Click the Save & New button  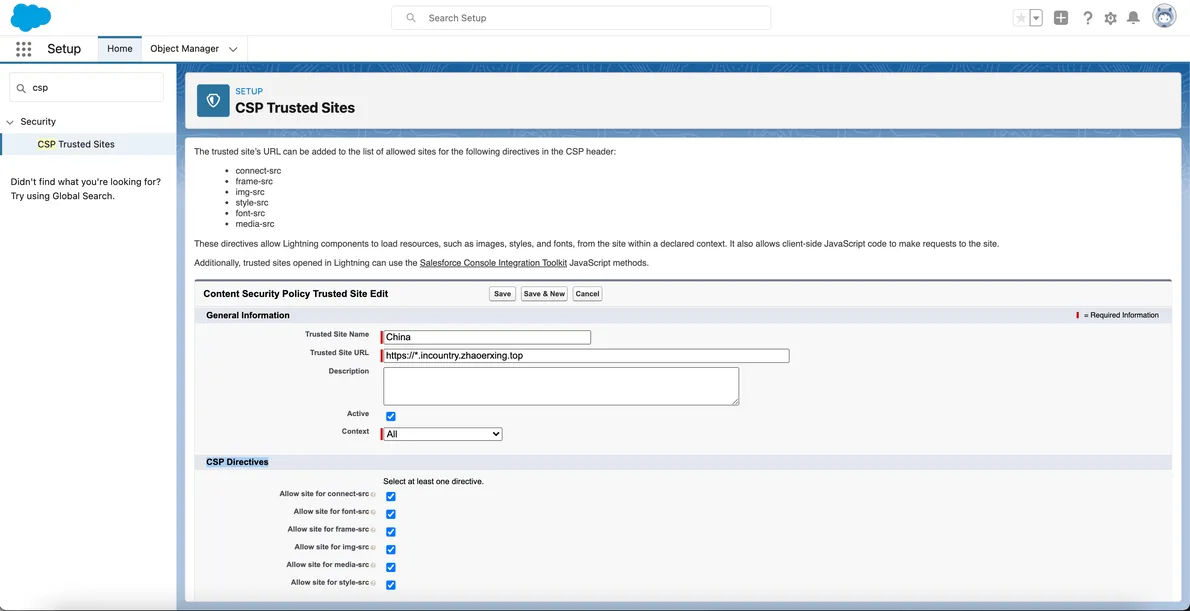tap(544, 294)
